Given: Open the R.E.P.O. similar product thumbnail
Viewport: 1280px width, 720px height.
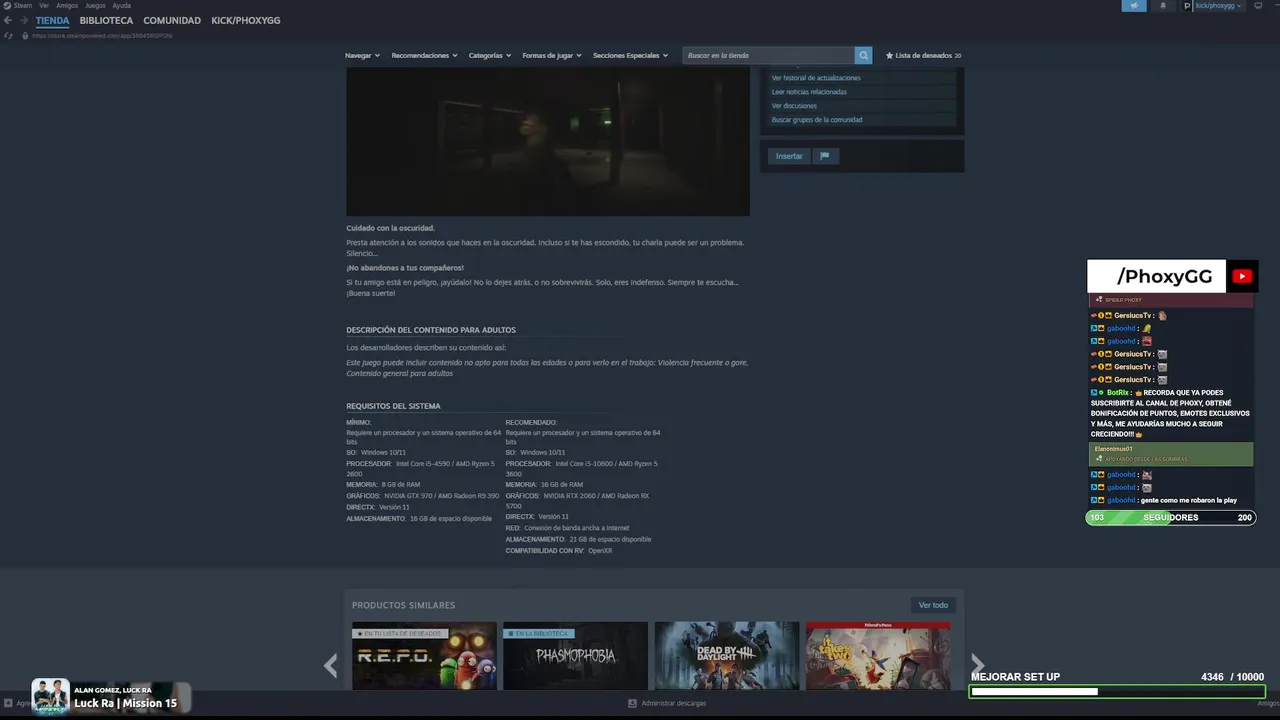Looking at the screenshot, I should [x=424, y=656].
